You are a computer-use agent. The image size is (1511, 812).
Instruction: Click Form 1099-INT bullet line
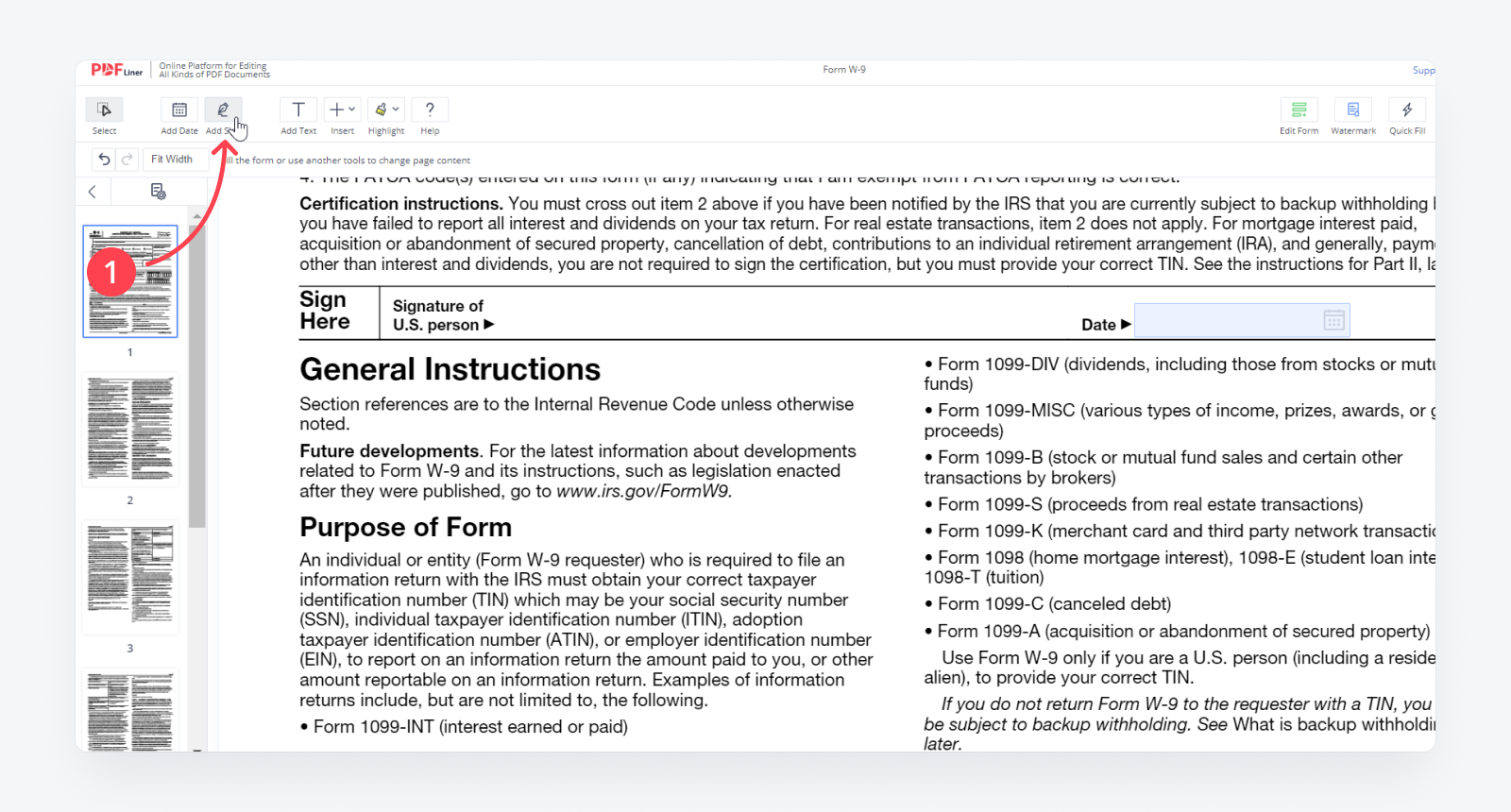tap(464, 727)
